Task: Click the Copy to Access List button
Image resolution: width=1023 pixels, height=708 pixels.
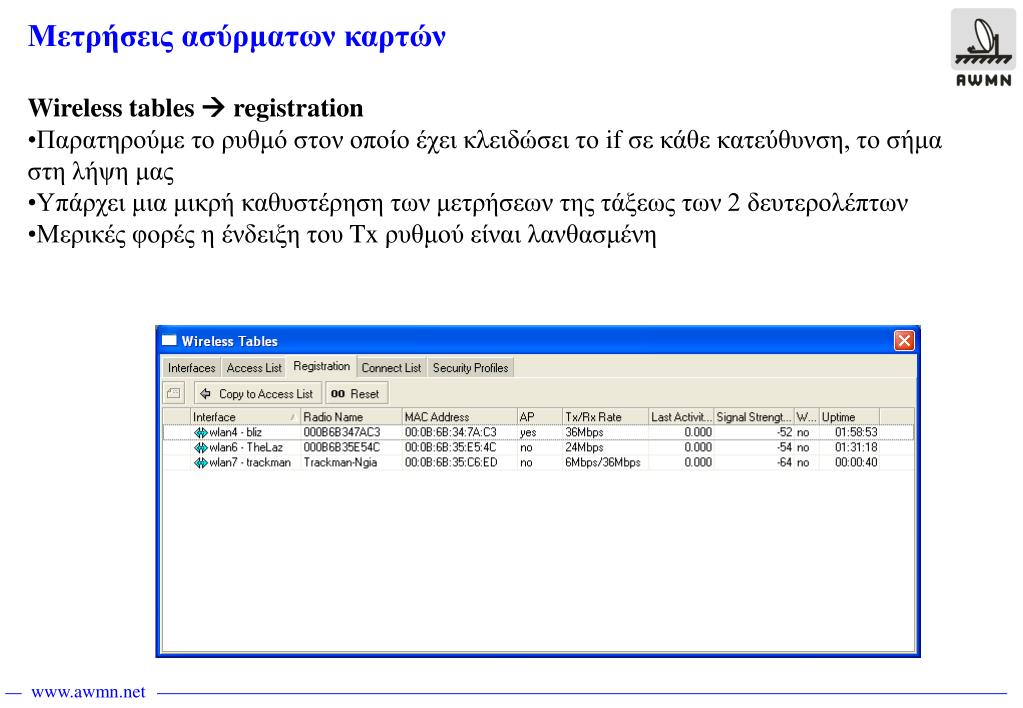Action: point(258,393)
